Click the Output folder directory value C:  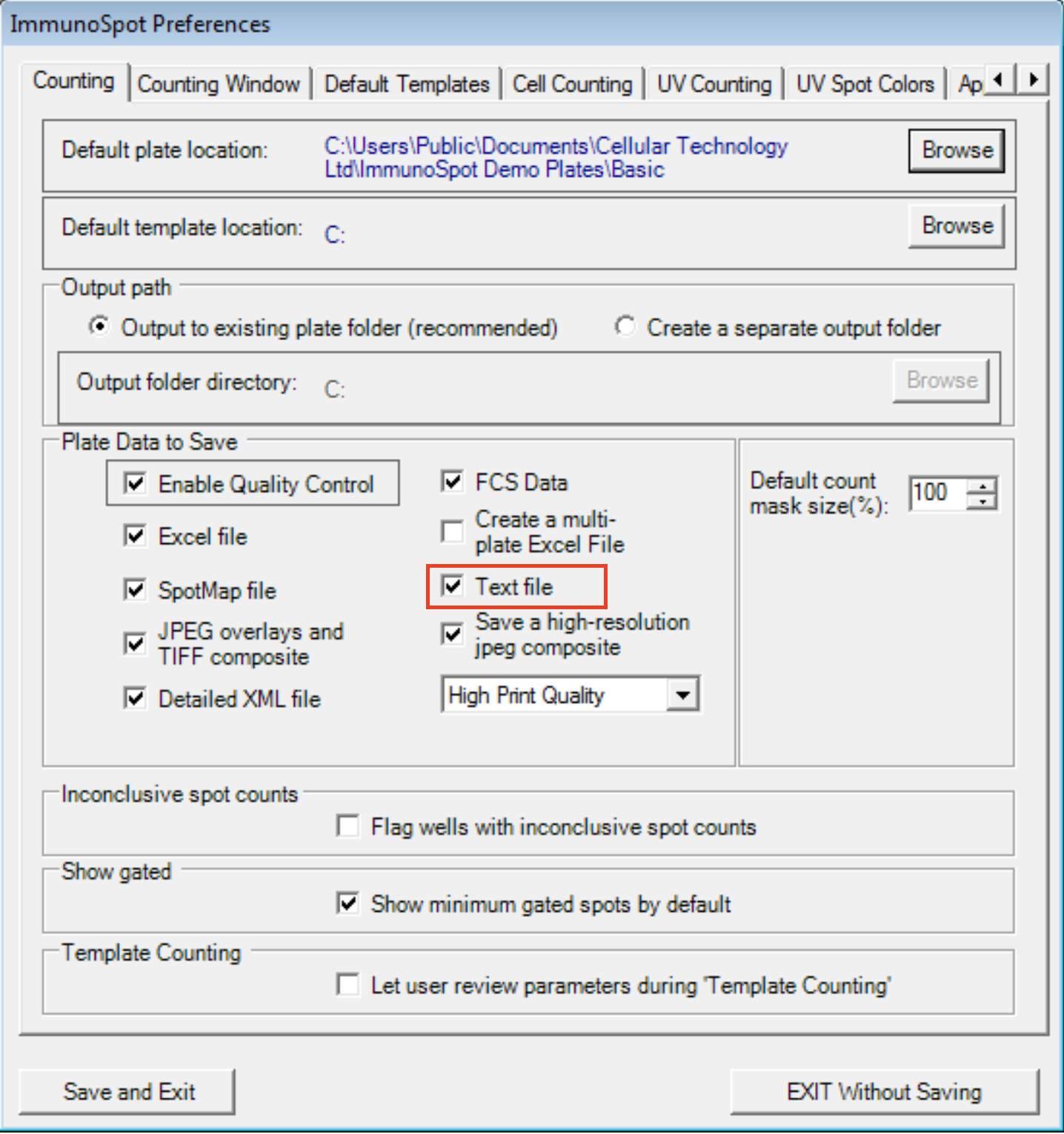(335, 389)
